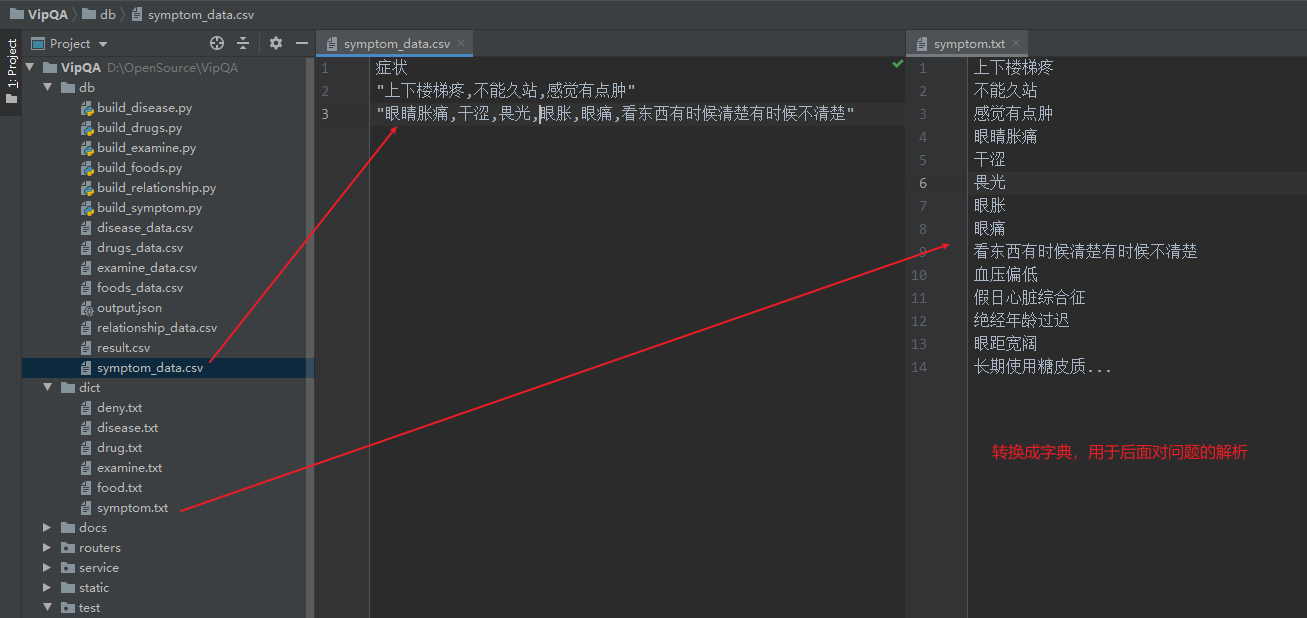Select build_examine.py file
This screenshot has width=1307, height=618.
click(x=146, y=148)
